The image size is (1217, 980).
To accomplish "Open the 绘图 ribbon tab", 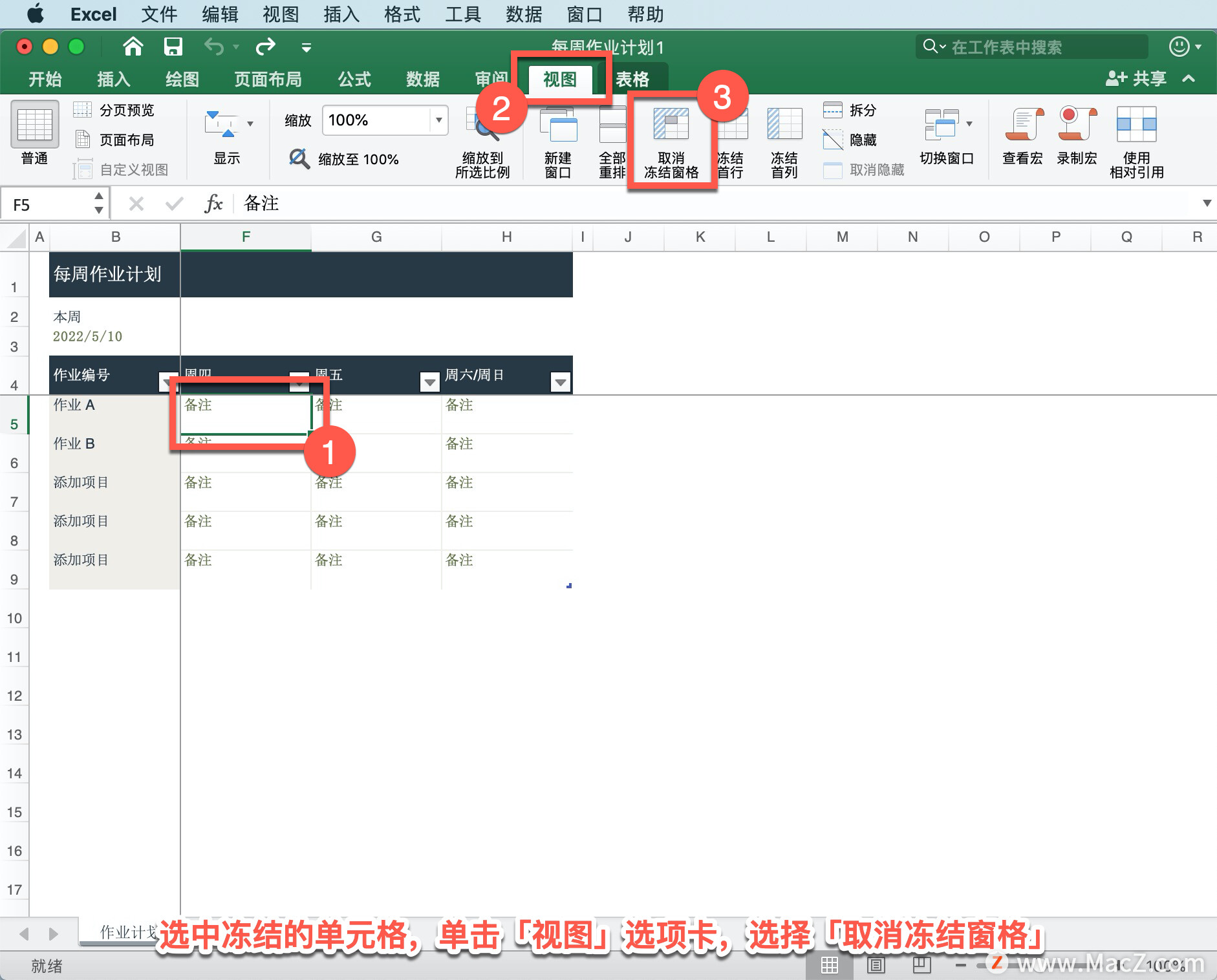I will click(182, 79).
